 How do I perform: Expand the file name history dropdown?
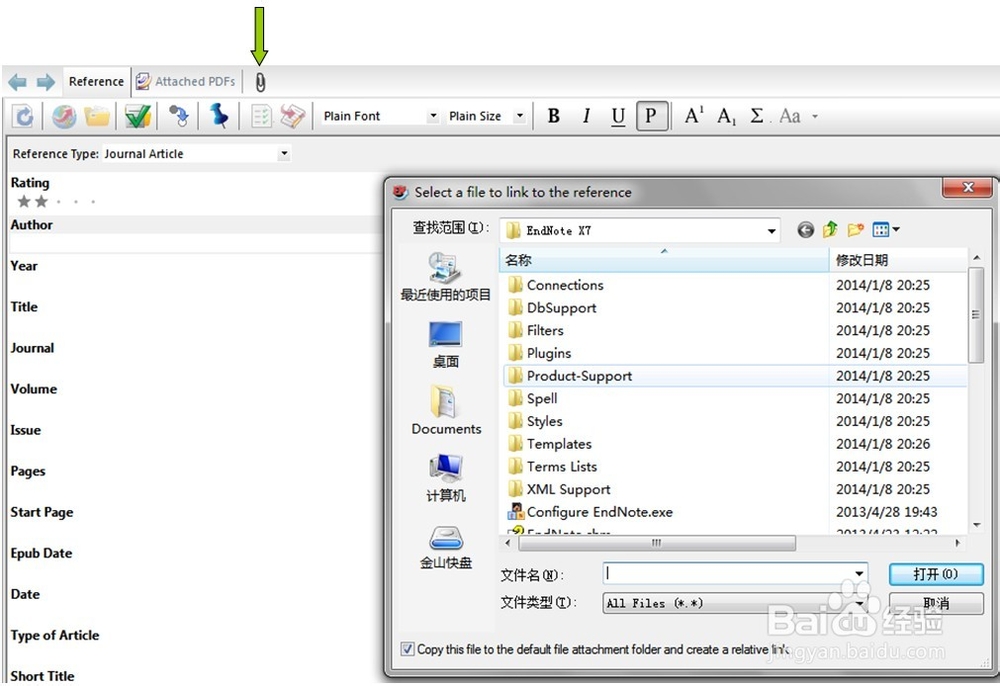pos(859,573)
